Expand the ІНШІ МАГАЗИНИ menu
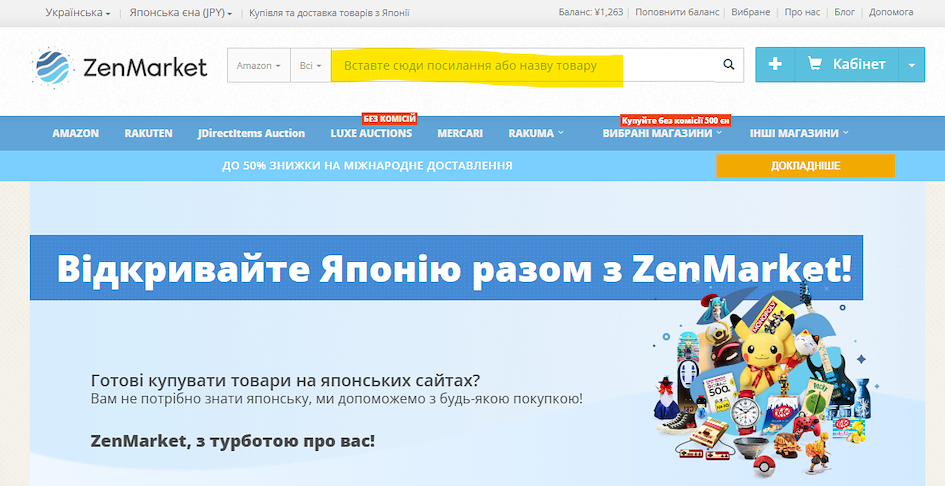This screenshot has width=945, height=486. [x=799, y=133]
